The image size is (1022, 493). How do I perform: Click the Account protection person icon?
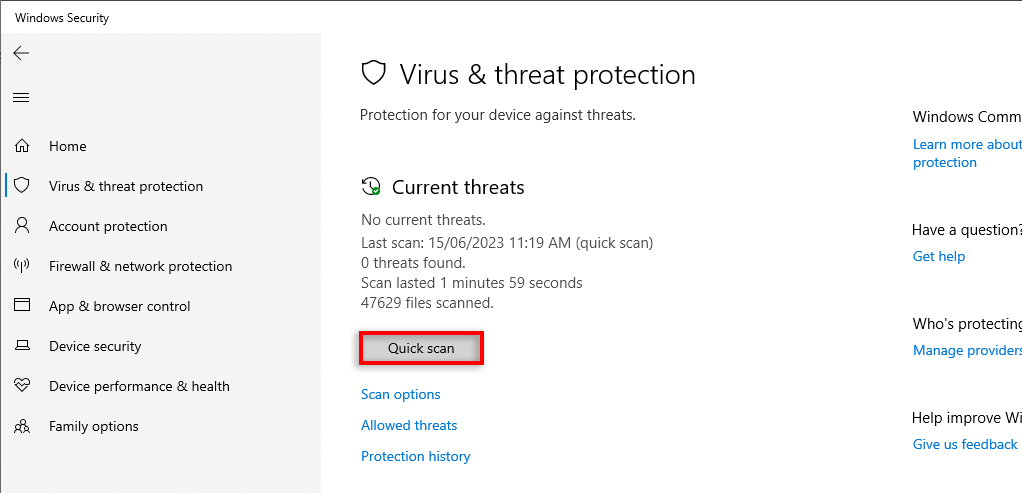21,226
